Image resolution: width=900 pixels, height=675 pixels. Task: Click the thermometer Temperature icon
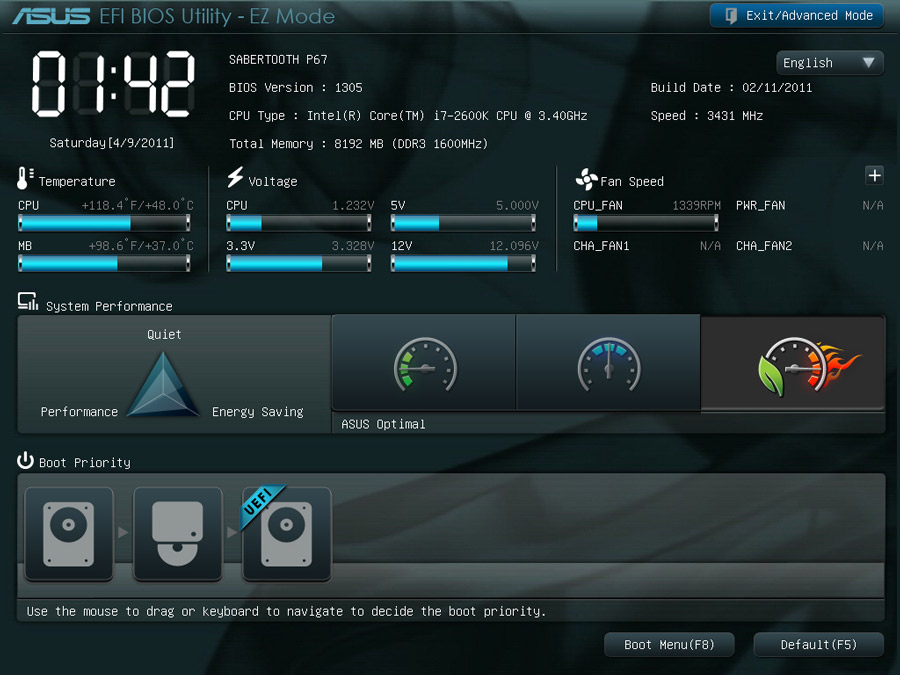click(25, 179)
